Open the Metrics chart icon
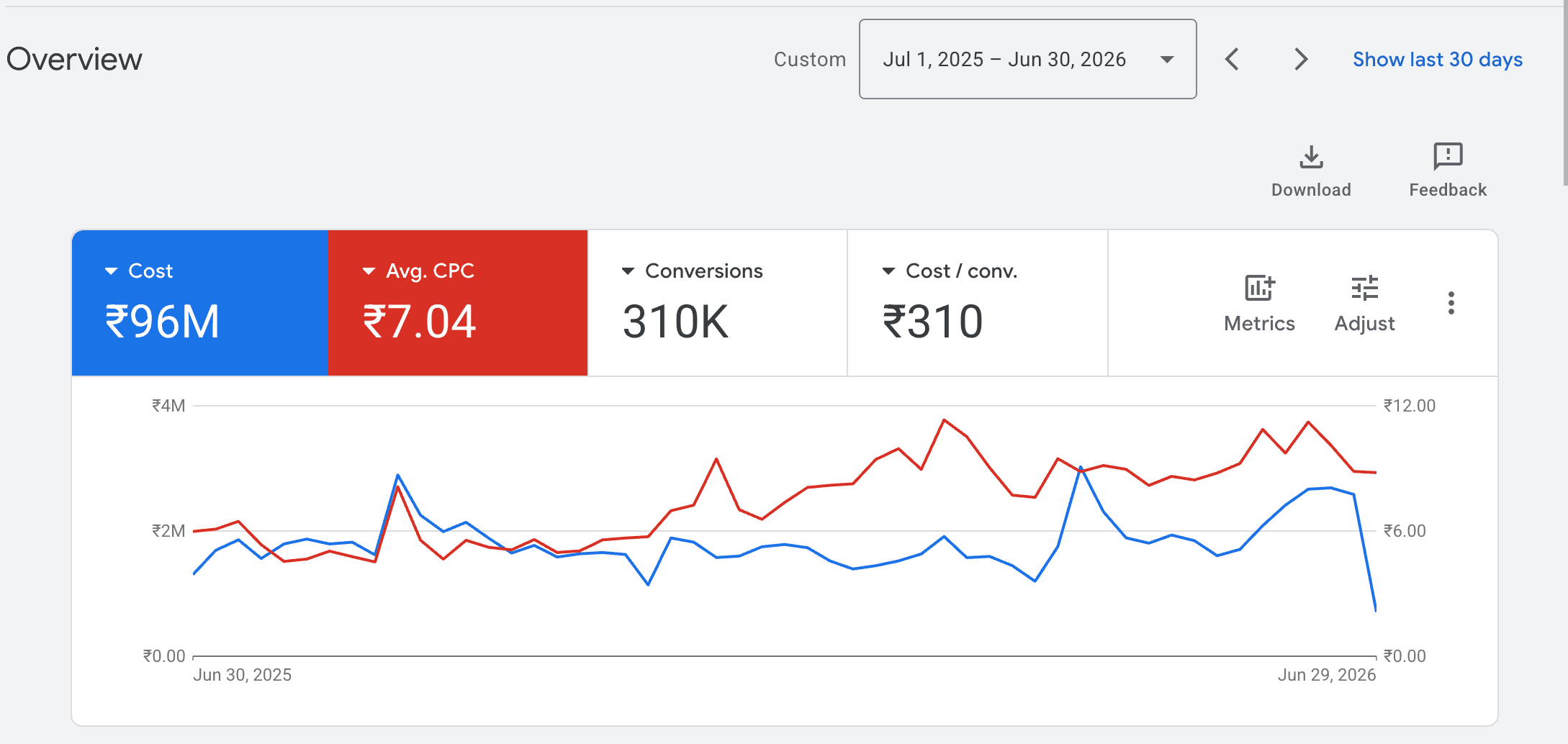This screenshot has height=744, width=1568. (x=1260, y=288)
